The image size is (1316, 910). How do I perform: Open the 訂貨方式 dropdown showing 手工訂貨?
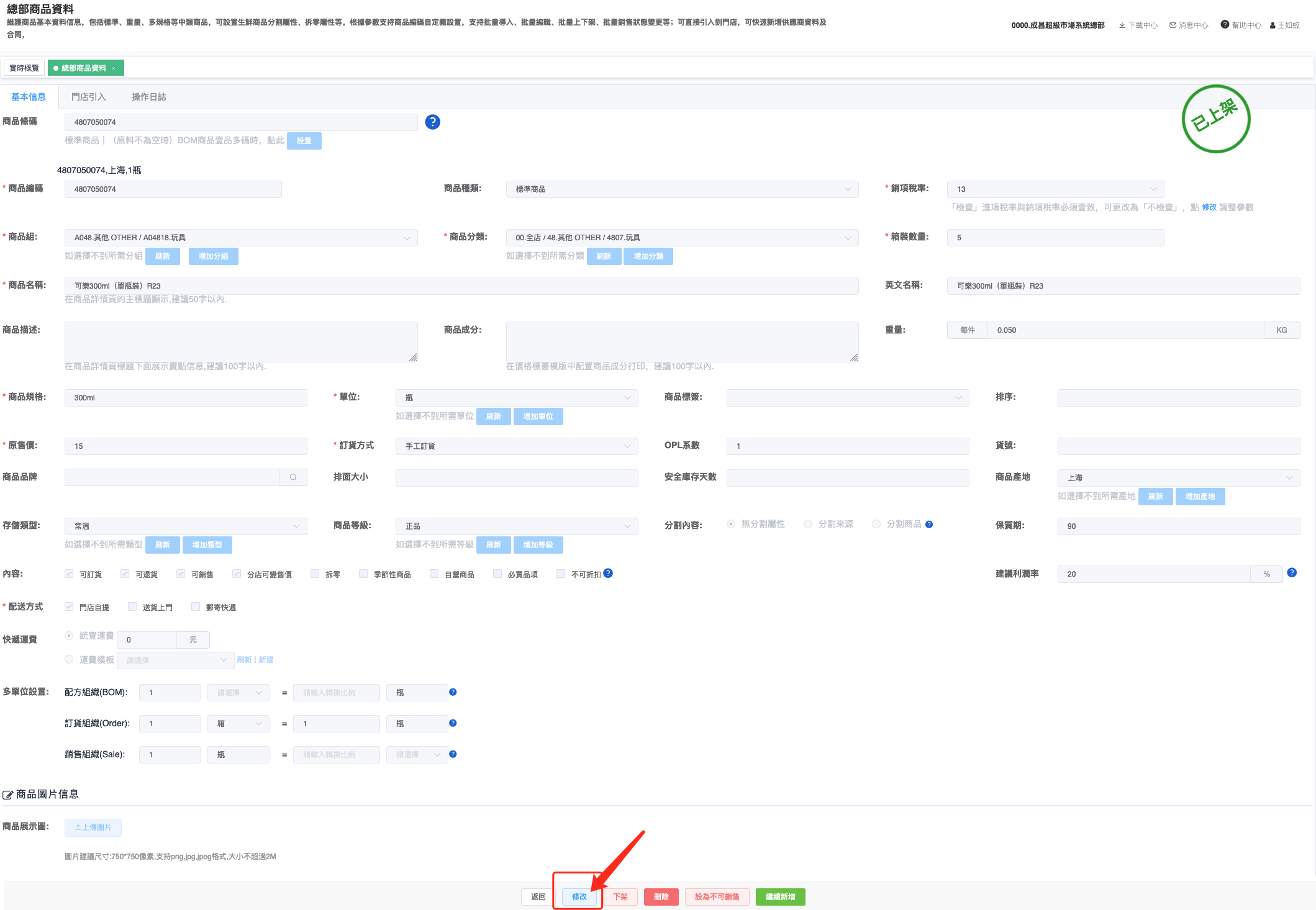click(x=516, y=446)
